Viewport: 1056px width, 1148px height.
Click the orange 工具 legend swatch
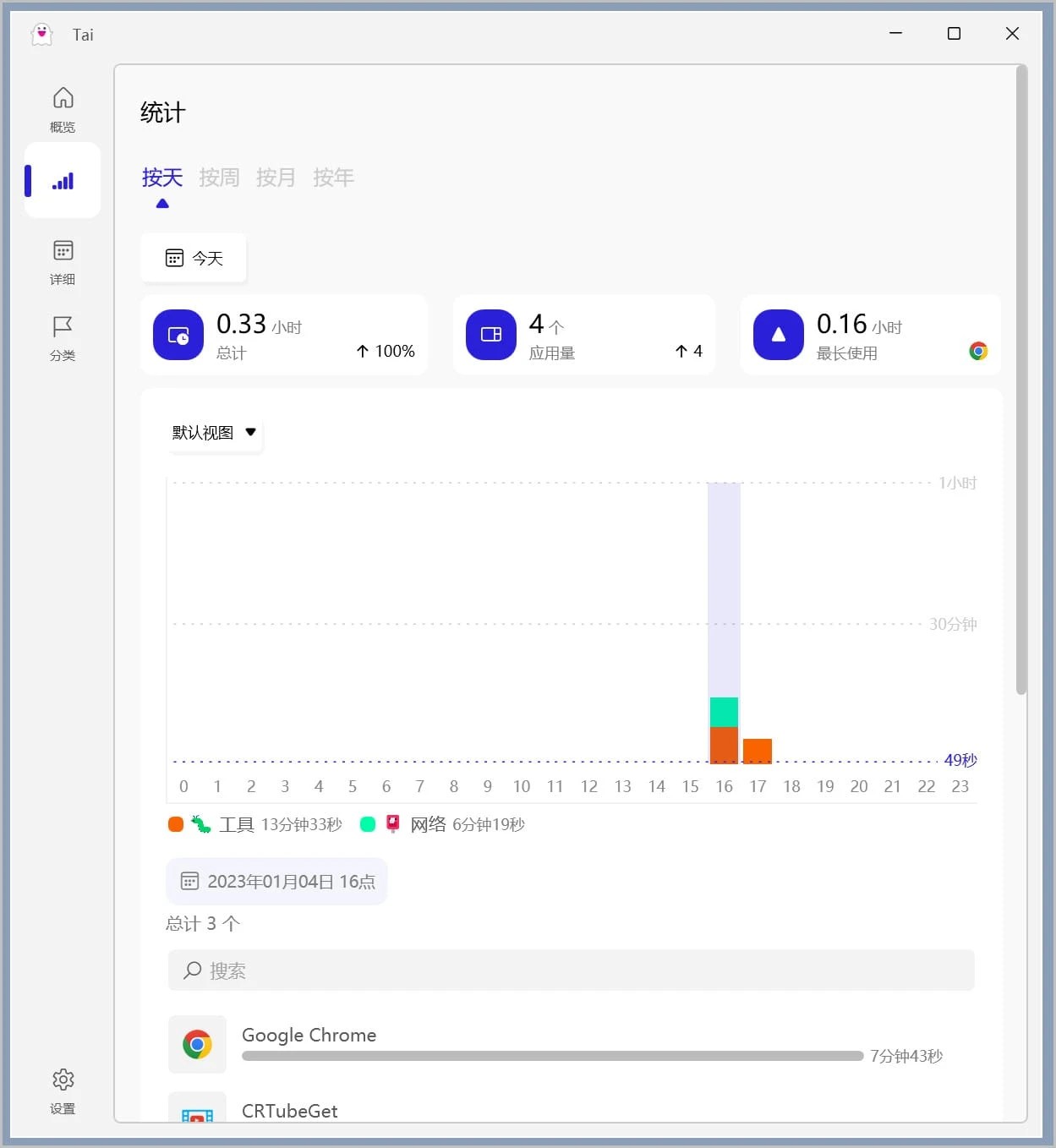[176, 824]
